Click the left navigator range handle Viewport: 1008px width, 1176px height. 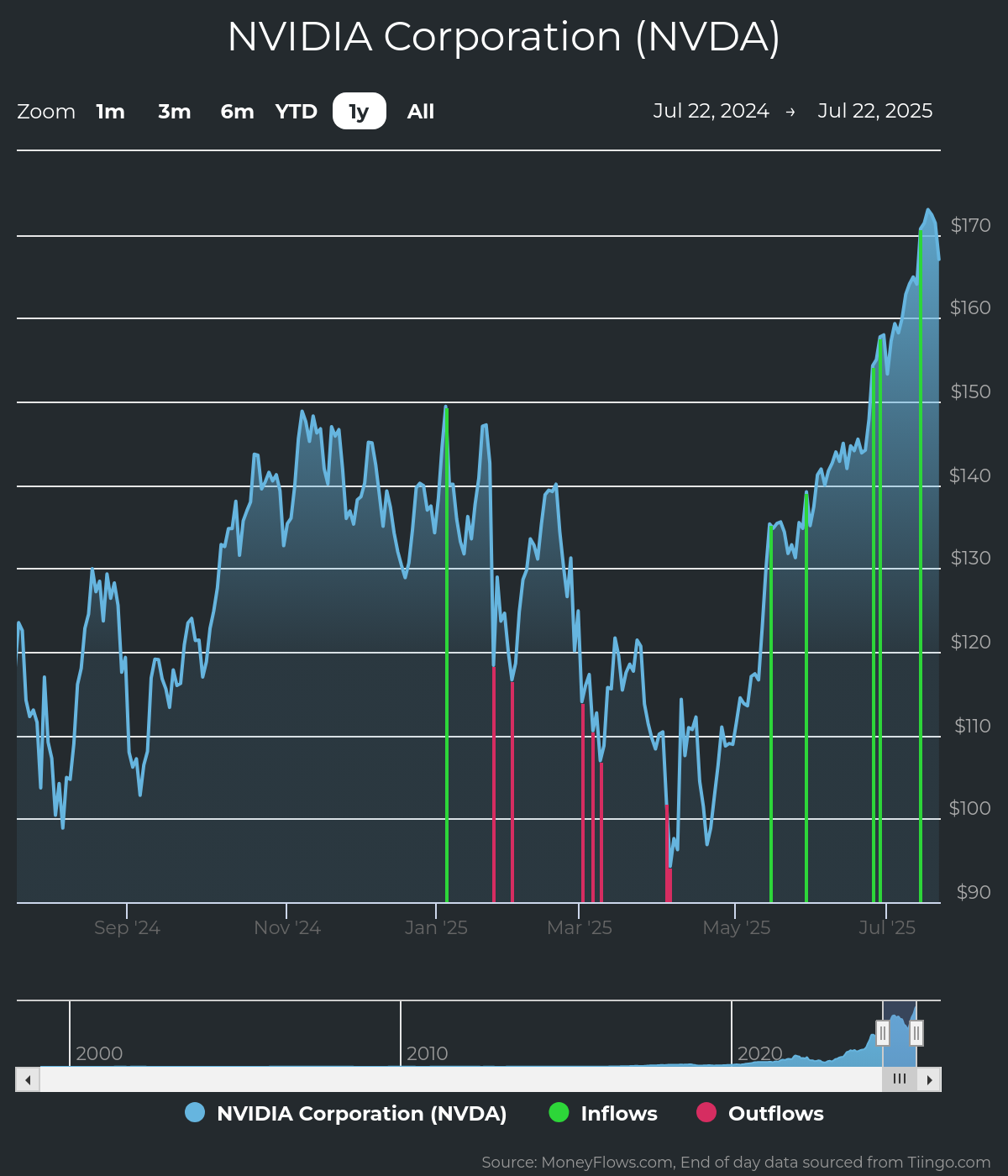pos(883,1032)
